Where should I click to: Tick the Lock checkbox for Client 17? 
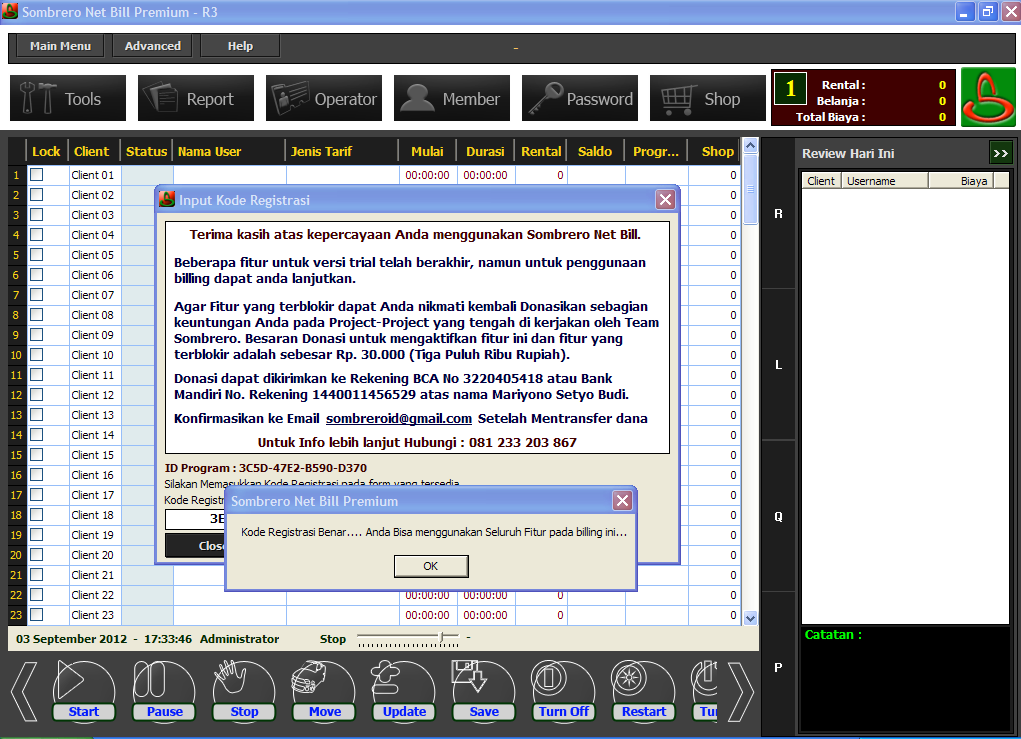(37, 495)
